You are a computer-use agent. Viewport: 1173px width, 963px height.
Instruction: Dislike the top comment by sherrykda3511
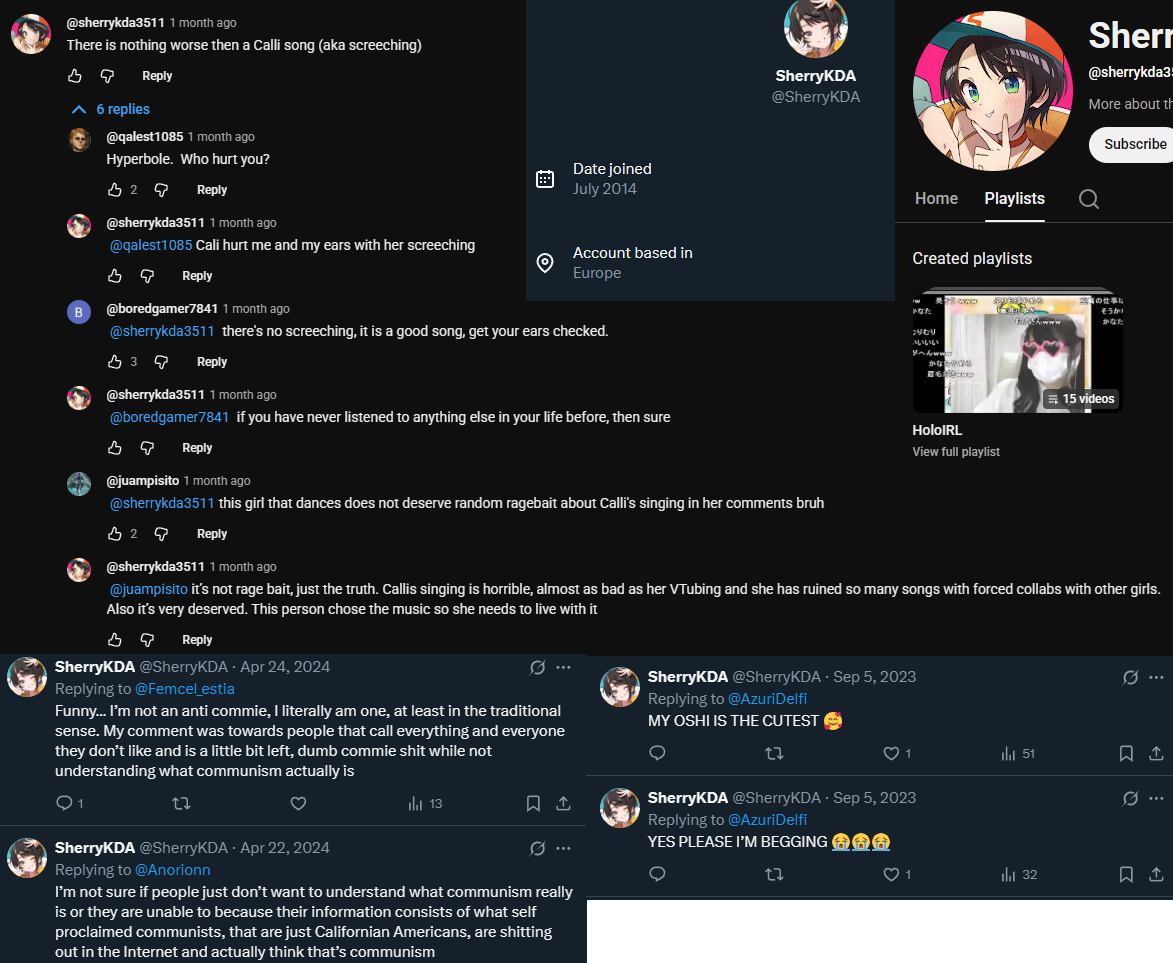(x=108, y=76)
